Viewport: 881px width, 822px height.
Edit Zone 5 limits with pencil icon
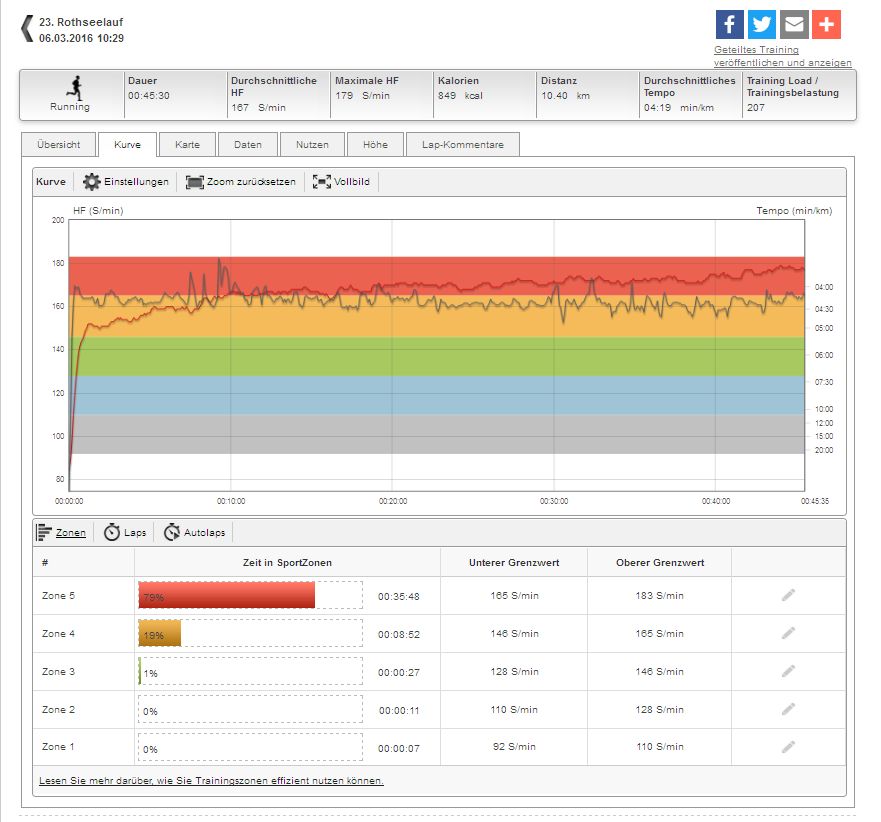[x=788, y=595]
